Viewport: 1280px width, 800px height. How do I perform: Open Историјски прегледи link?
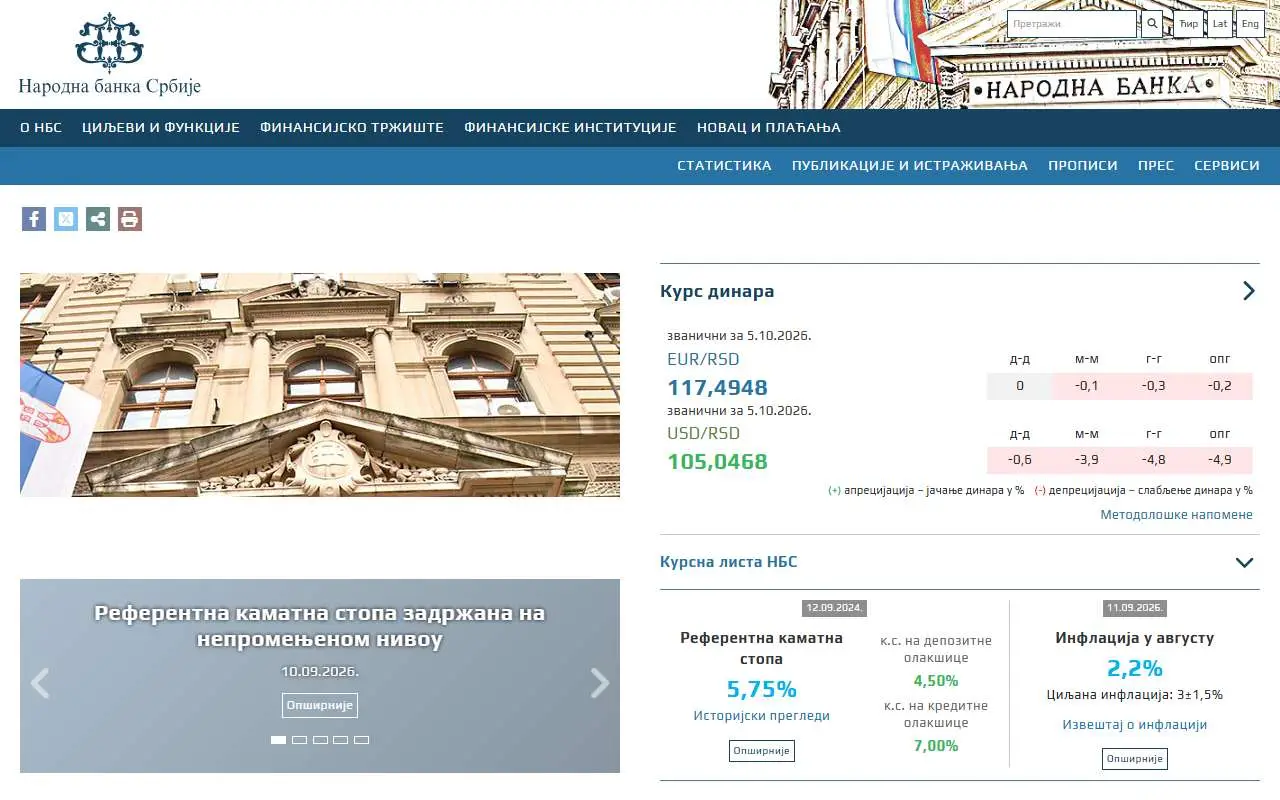tap(762, 716)
